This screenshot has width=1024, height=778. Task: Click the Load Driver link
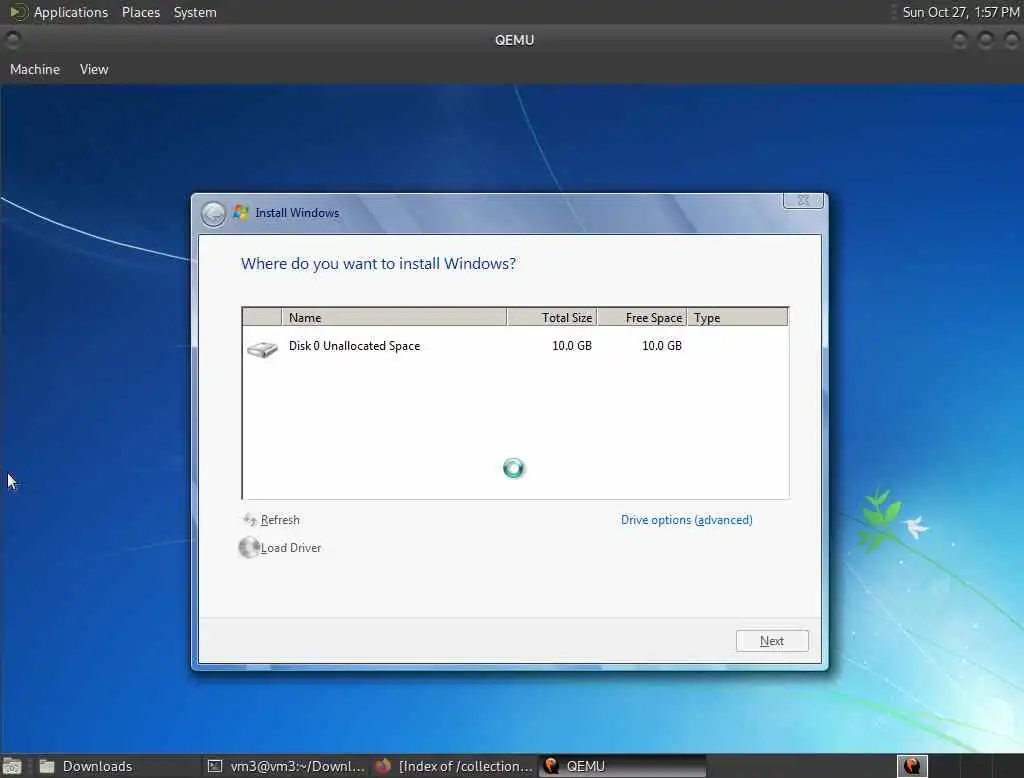[x=291, y=548]
